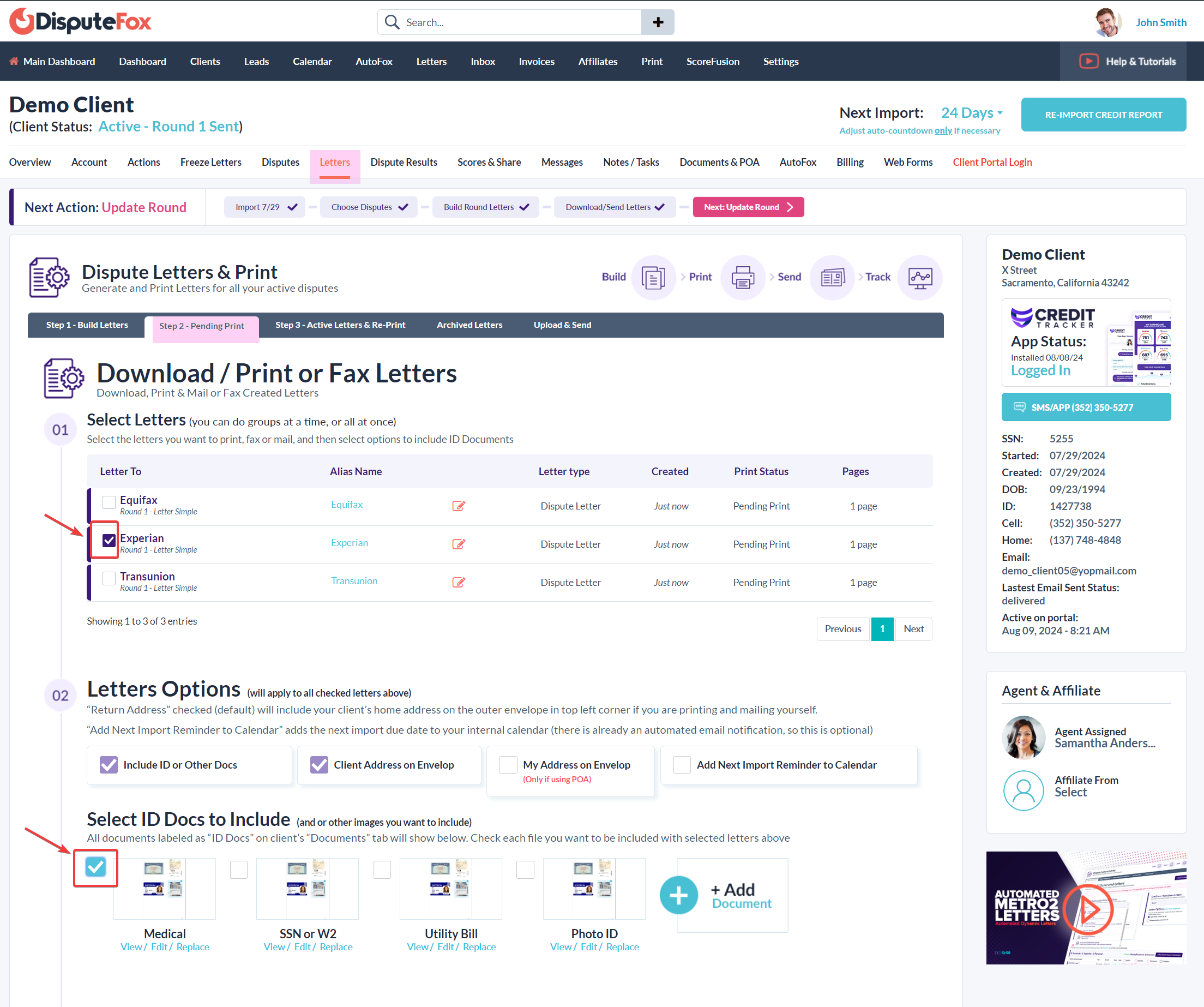Click the plus icon beside search
The height and width of the screenshot is (1007, 1204).
[658, 22]
